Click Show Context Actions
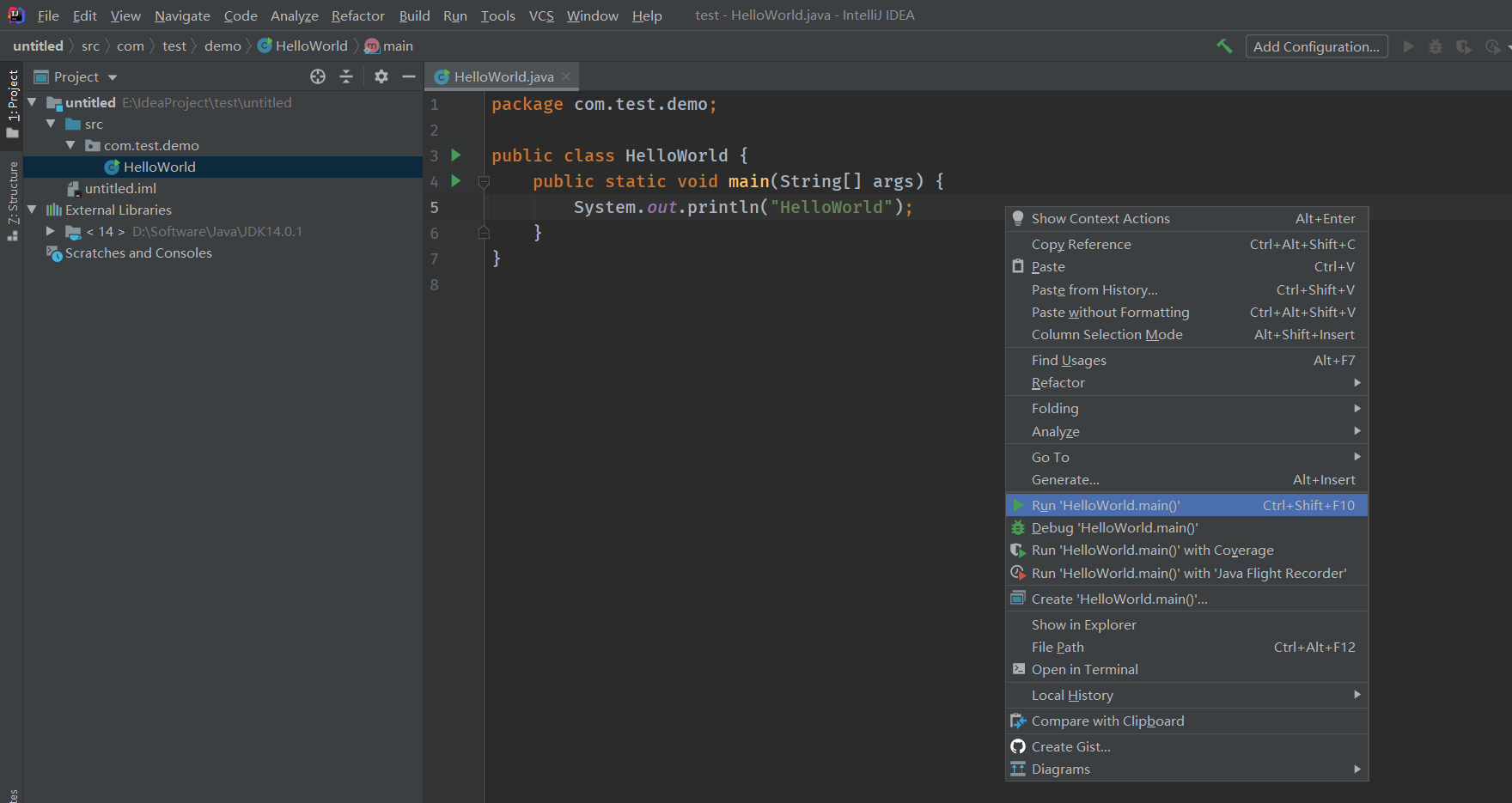Screen dimensions: 1512x803 [1186, 219]
